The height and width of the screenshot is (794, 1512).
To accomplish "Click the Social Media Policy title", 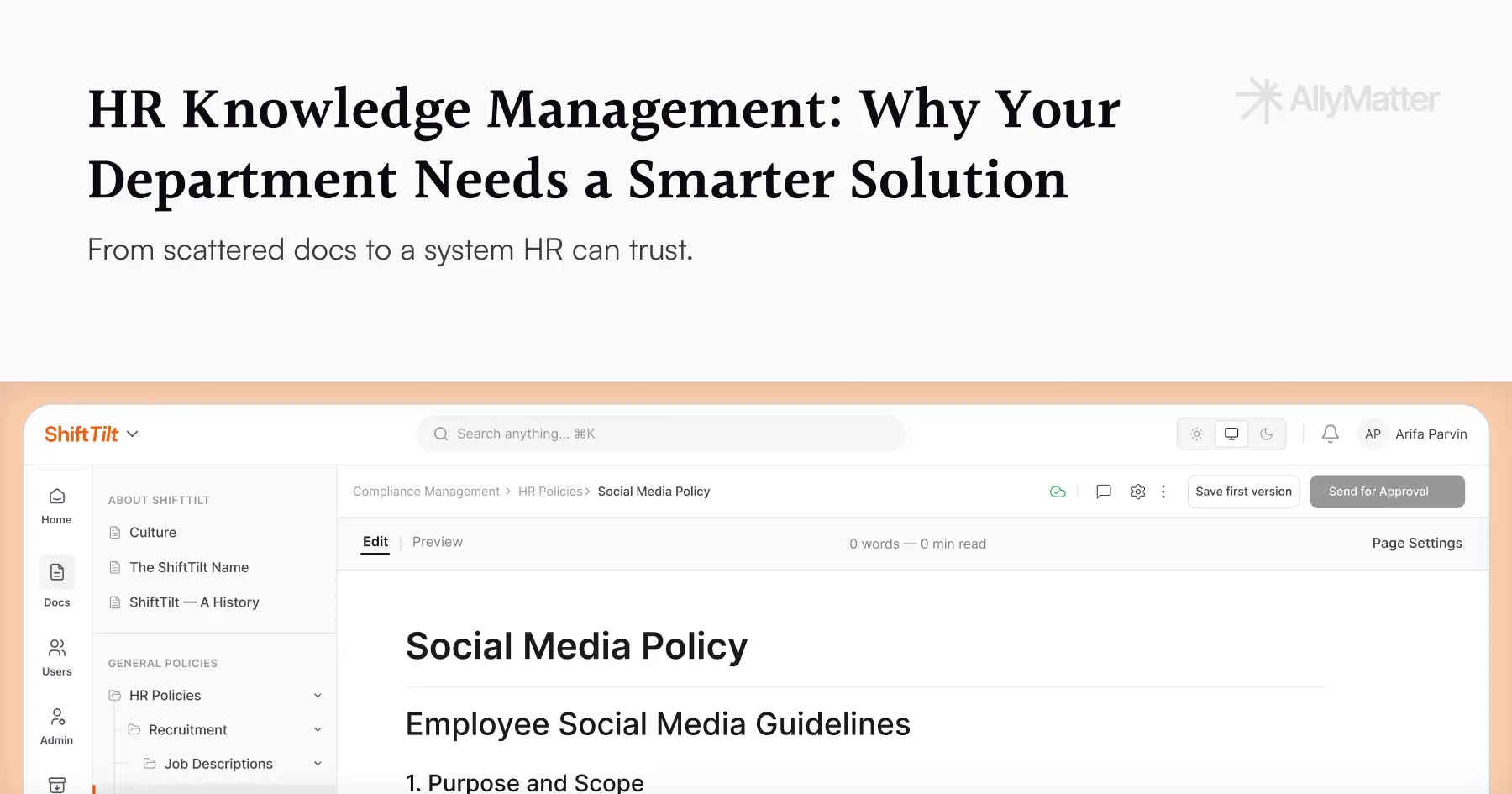I will point(576,646).
